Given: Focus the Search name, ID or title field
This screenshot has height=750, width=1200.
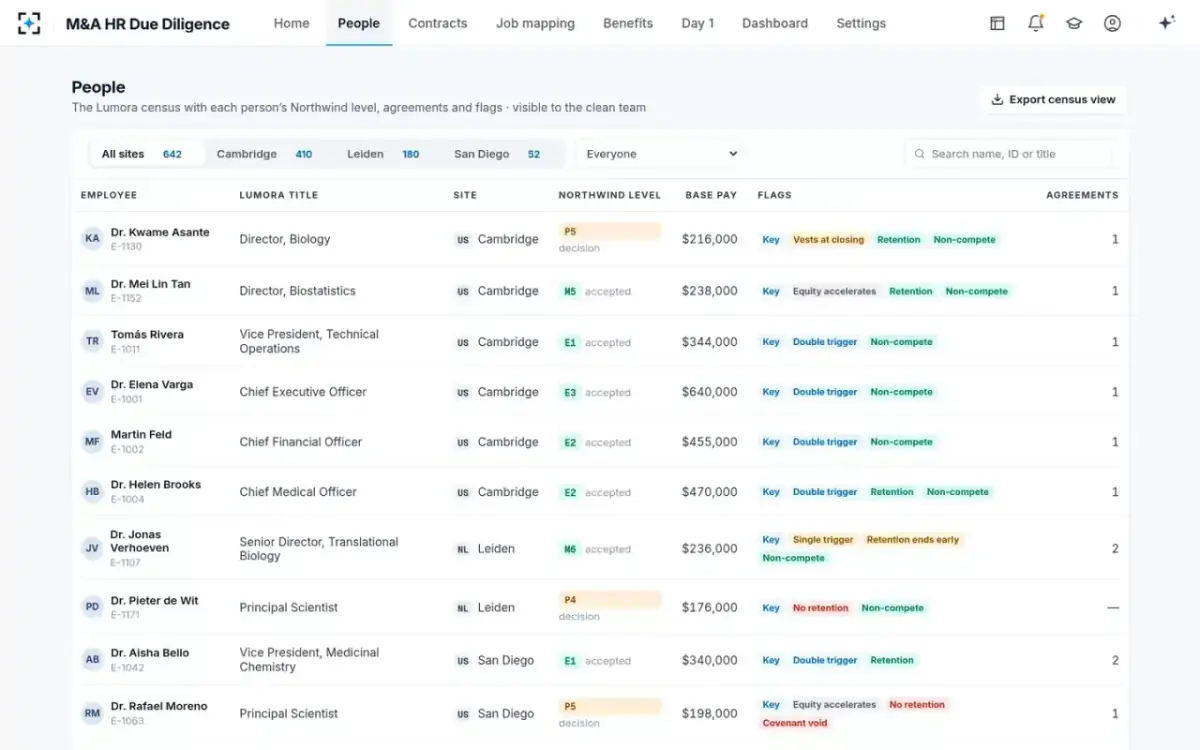Looking at the screenshot, I should click(x=1008, y=154).
